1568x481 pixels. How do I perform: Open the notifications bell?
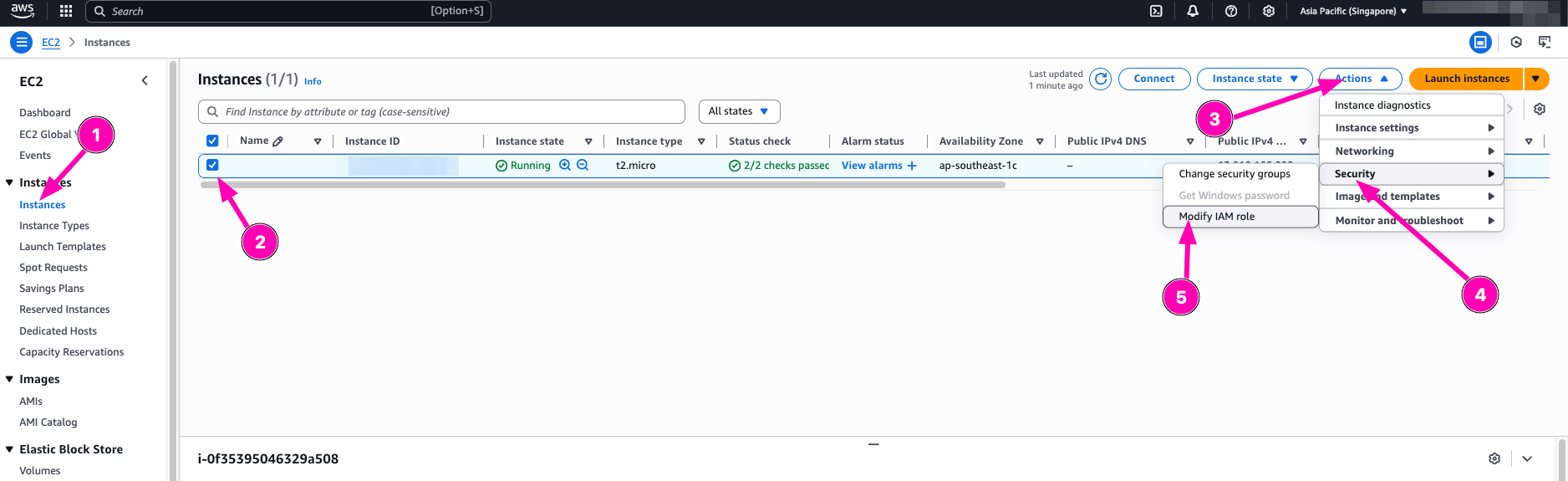point(1193,11)
